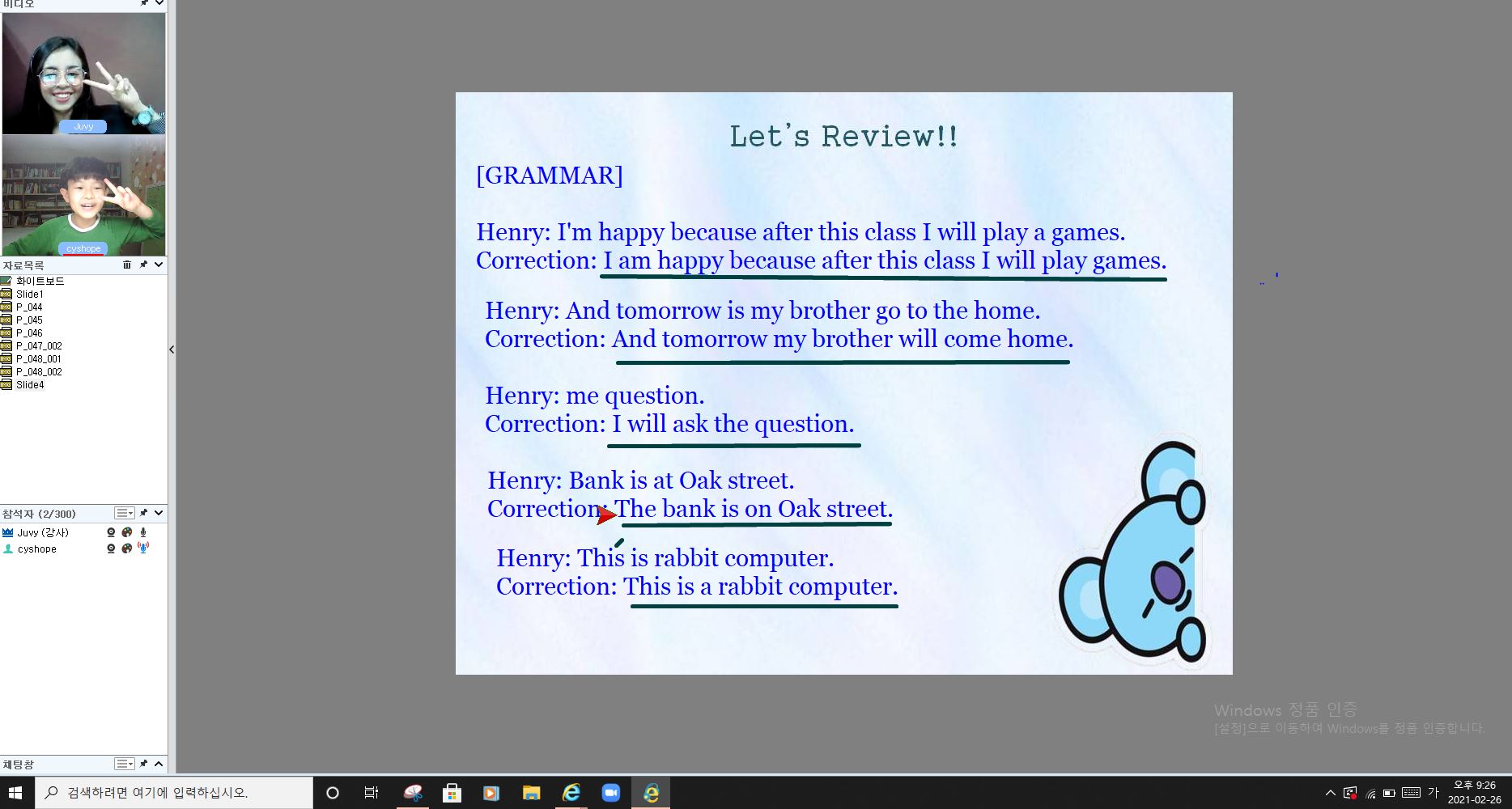
Task: Toggle cyshope's microphone icon
Action: (x=143, y=548)
